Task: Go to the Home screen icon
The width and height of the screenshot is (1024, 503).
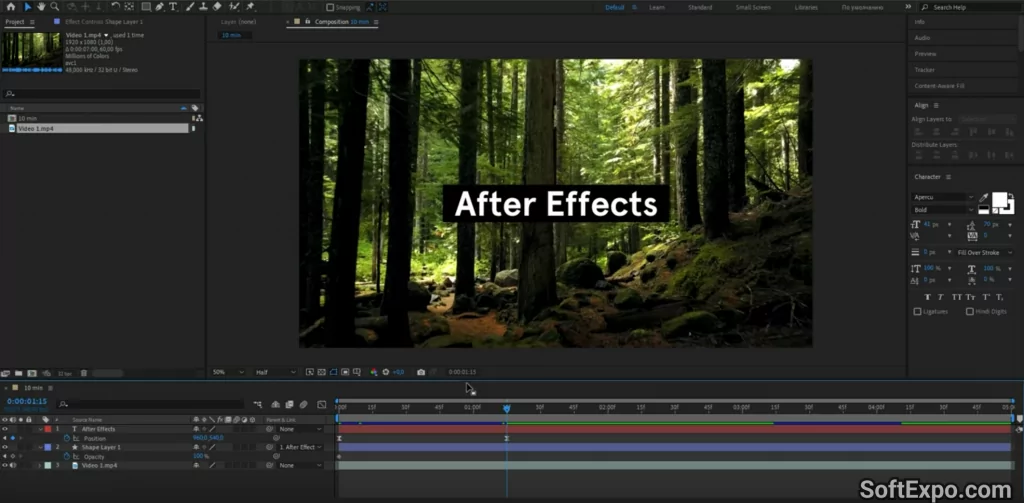Action: (x=10, y=7)
